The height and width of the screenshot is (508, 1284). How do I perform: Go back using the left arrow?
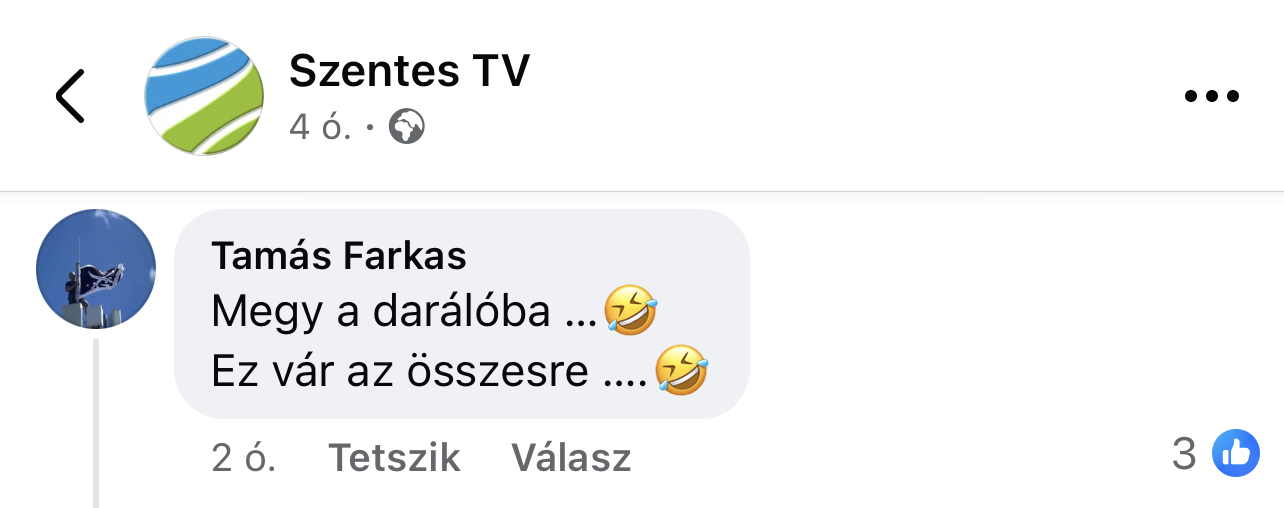(x=70, y=96)
